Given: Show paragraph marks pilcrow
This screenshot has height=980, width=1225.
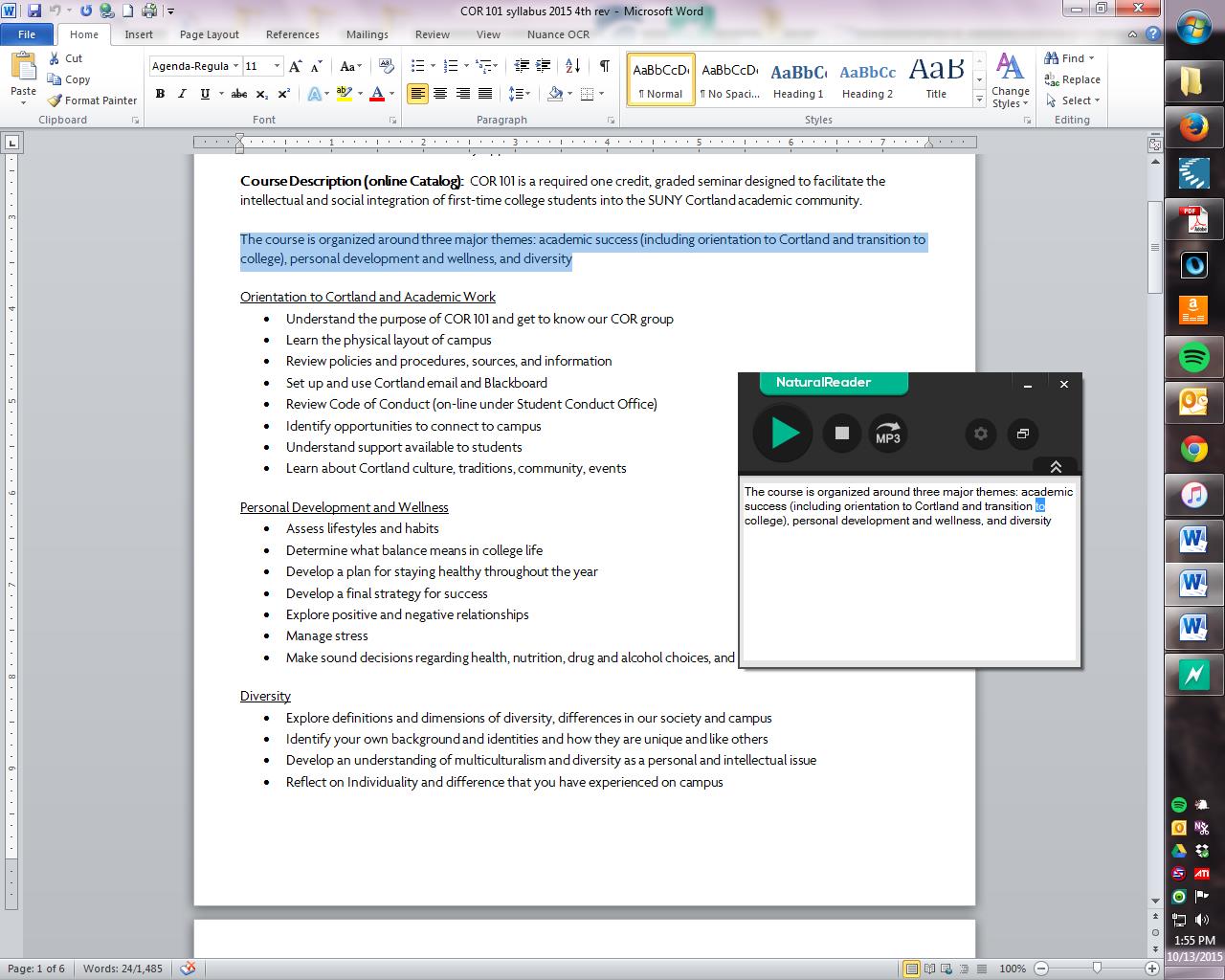Looking at the screenshot, I should click(x=604, y=66).
